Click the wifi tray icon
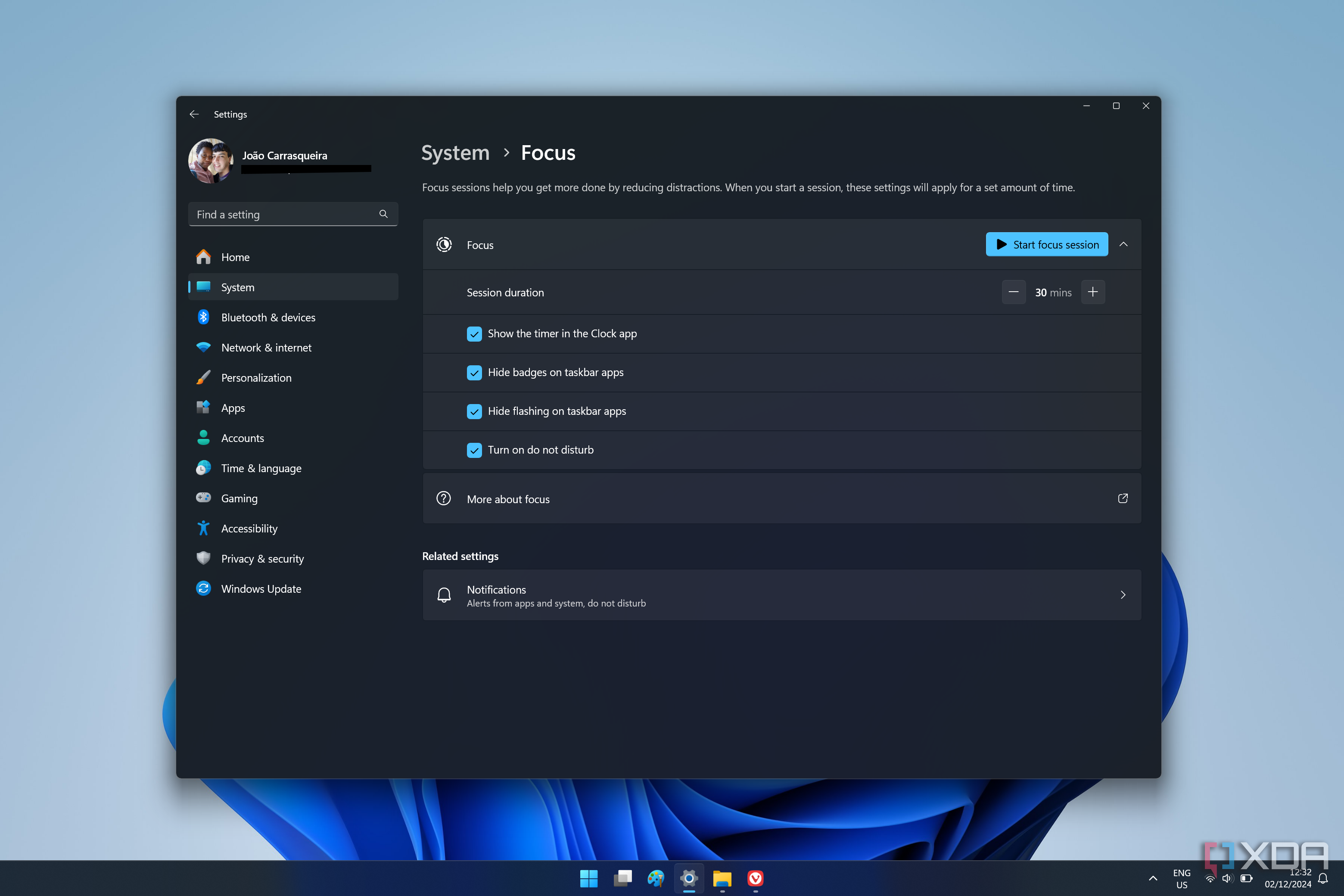The image size is (1344, 896). [x=1210, y=879]
